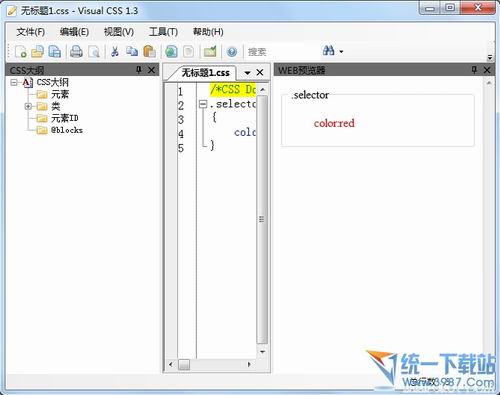Click the binoculars find icon
Screen dimensions: 500x395
328,51
